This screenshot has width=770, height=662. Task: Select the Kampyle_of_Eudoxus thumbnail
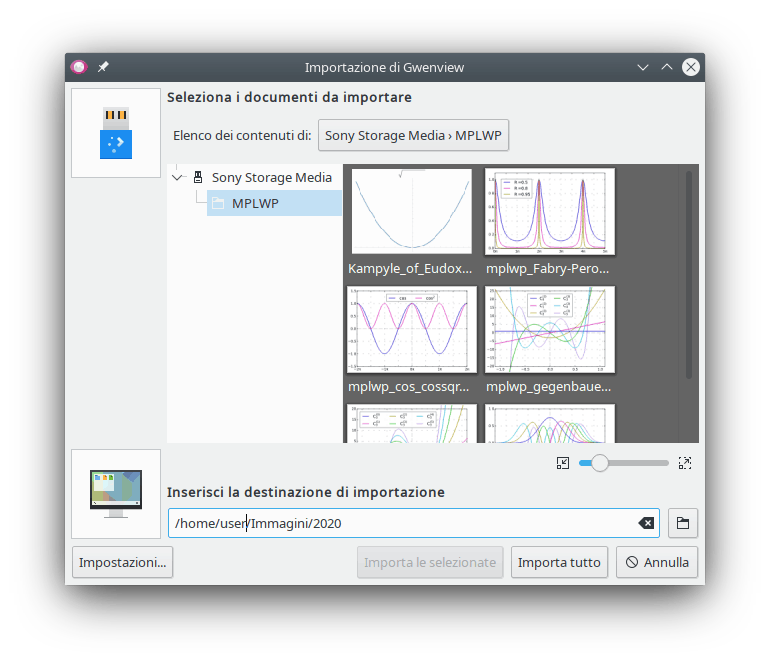click(x=411, y=212)
